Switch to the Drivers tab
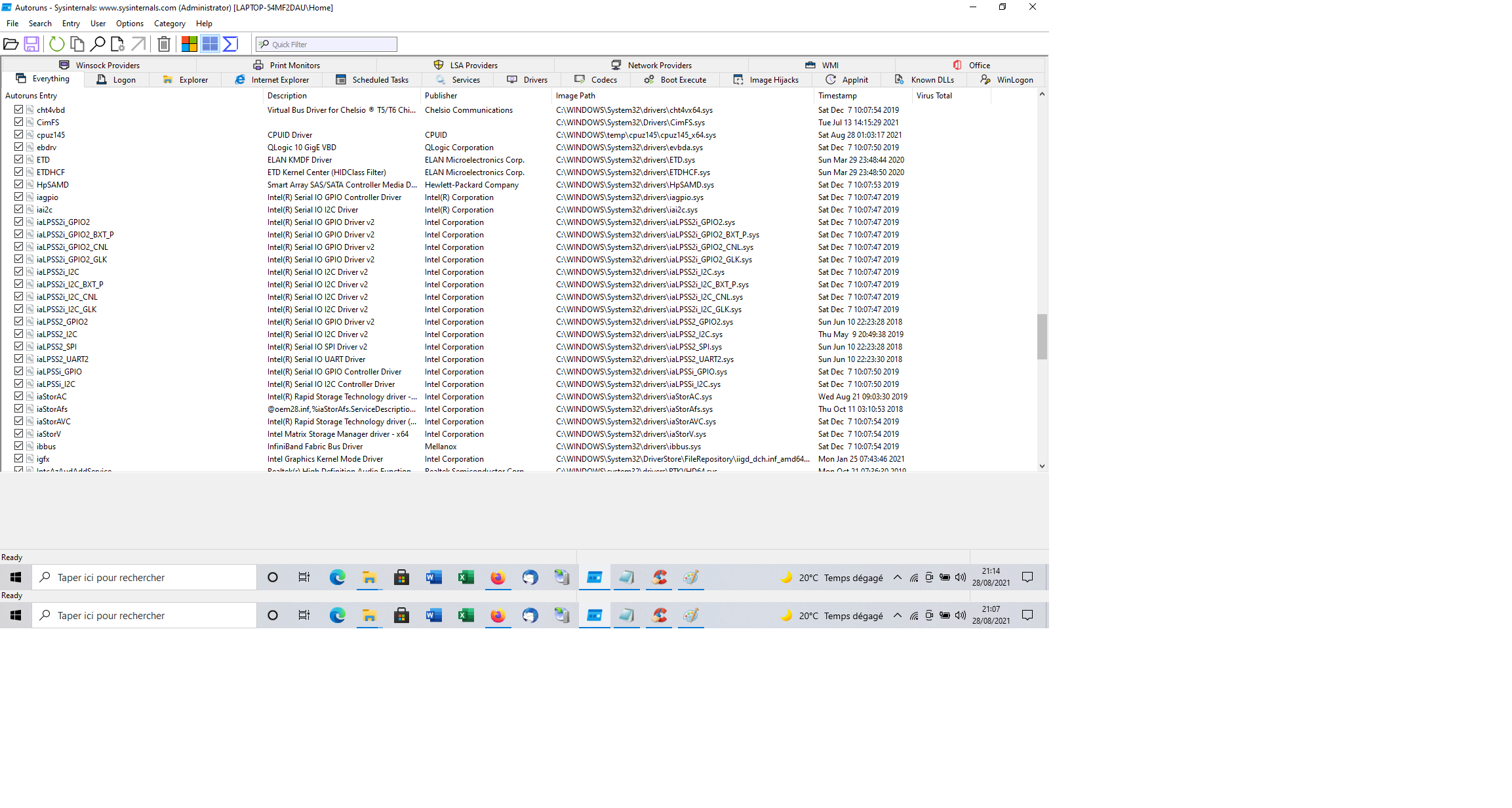The width and height of the screenshot is (1512, 808). 527,80
